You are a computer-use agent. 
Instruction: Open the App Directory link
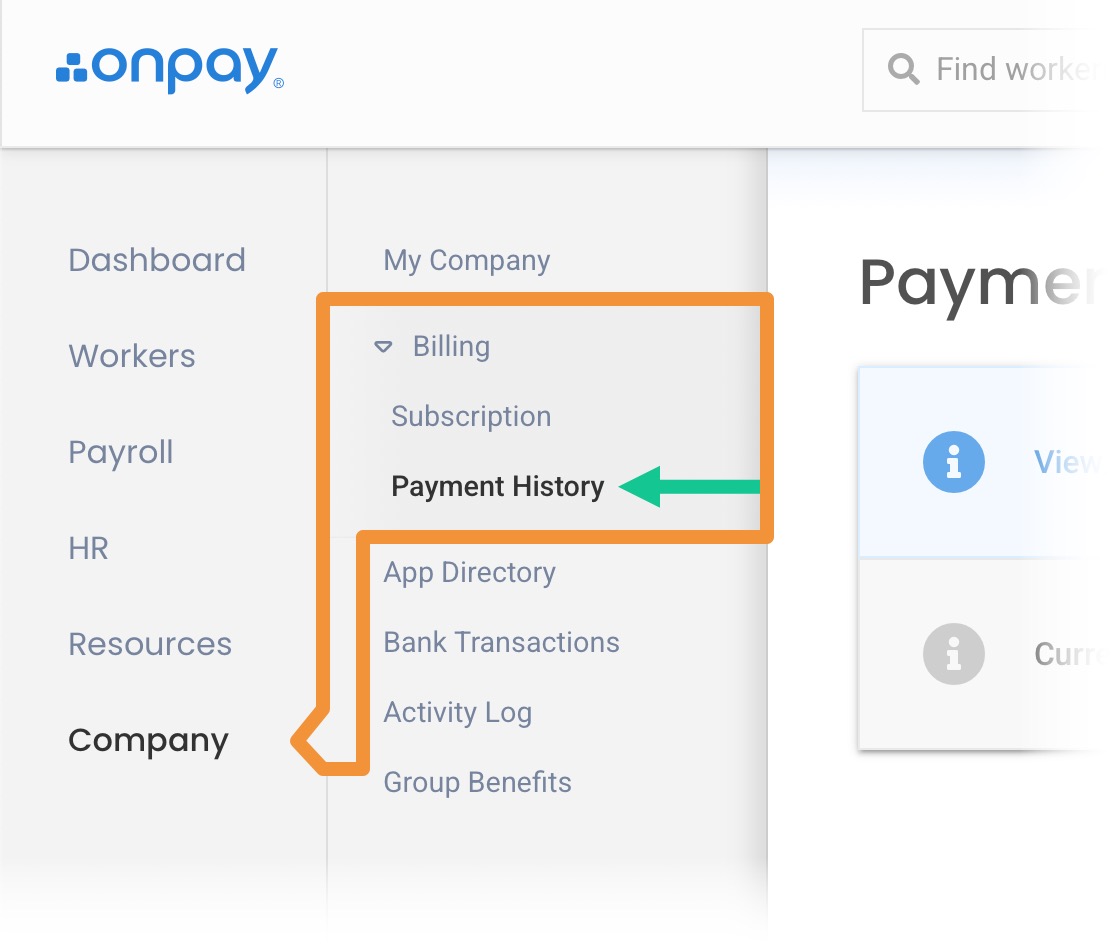tap(470, 572)
